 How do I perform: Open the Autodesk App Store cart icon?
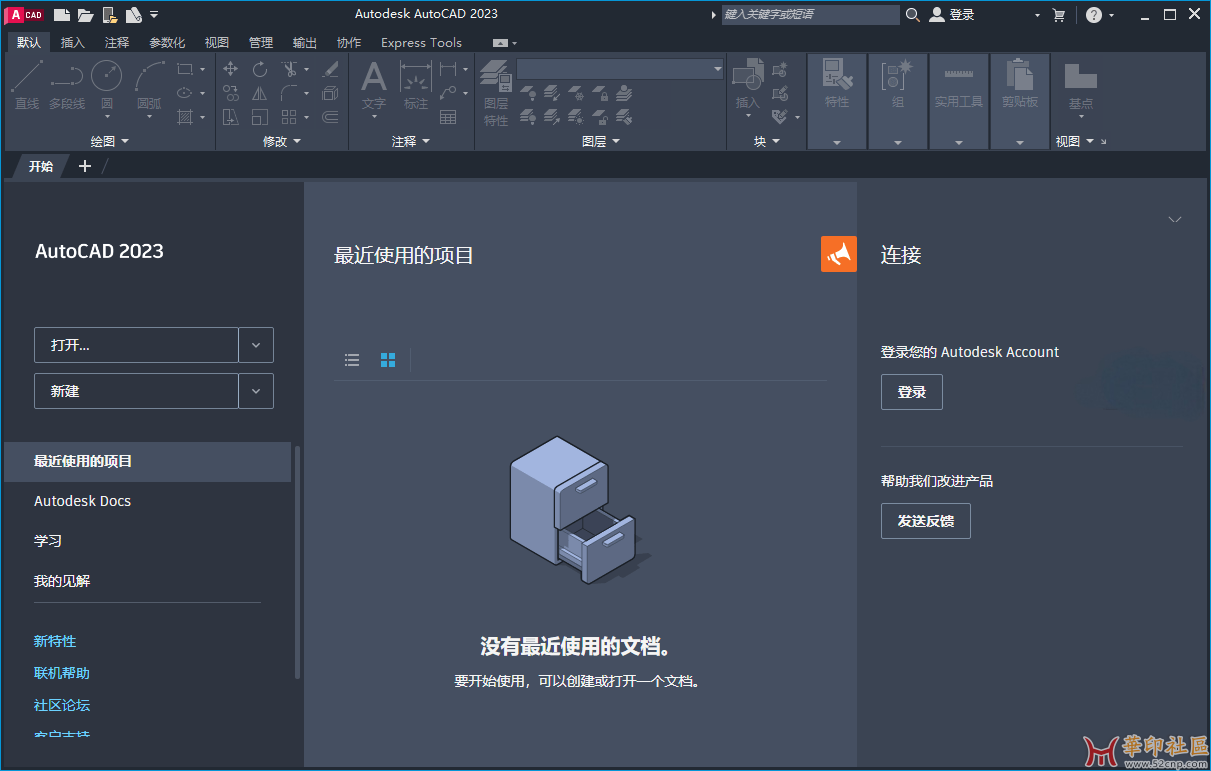pos(1059,15)
